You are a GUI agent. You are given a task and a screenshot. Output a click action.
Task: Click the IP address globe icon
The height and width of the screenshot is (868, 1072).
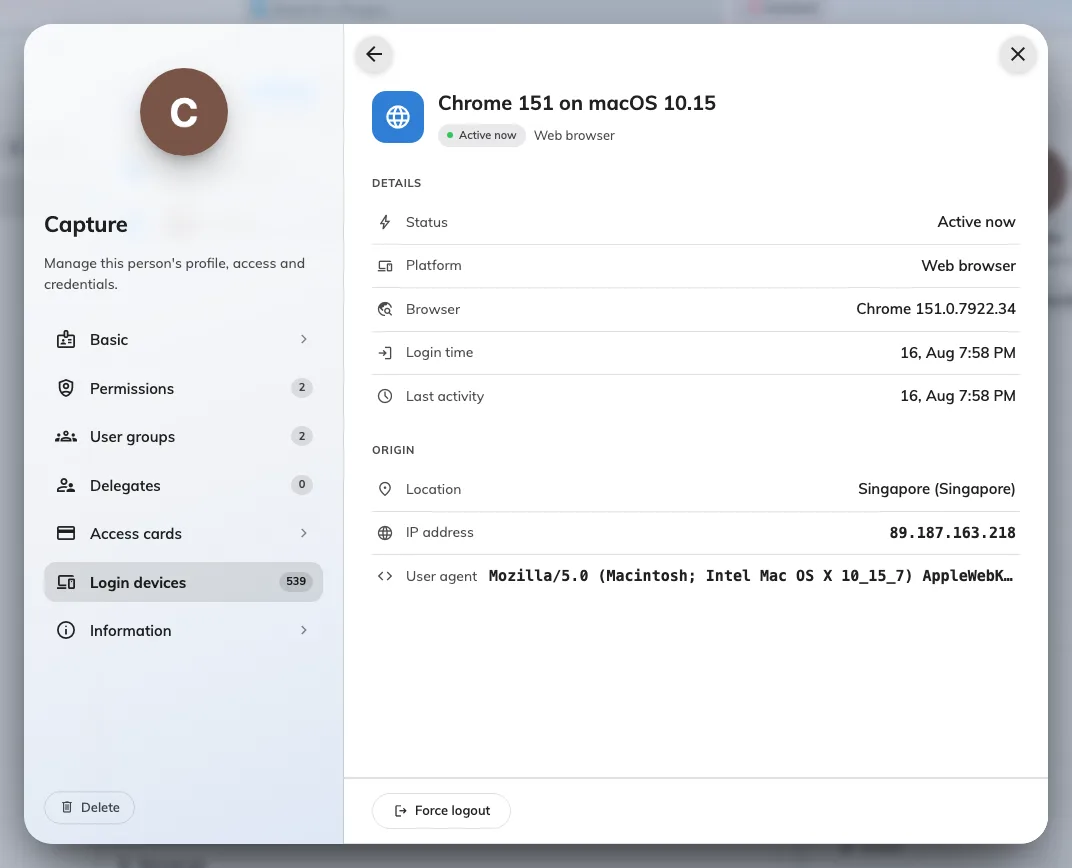tap(385, 532)
